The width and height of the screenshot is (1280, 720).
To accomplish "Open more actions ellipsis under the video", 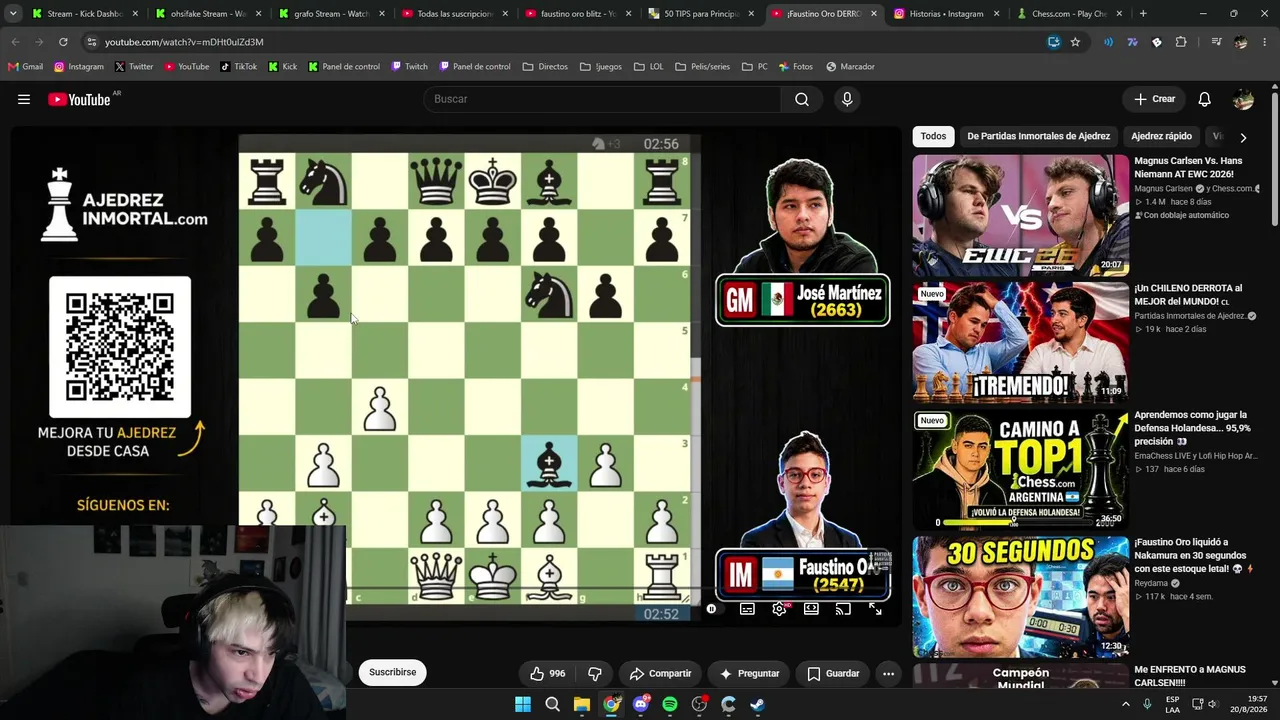I will tap(888, 674).
